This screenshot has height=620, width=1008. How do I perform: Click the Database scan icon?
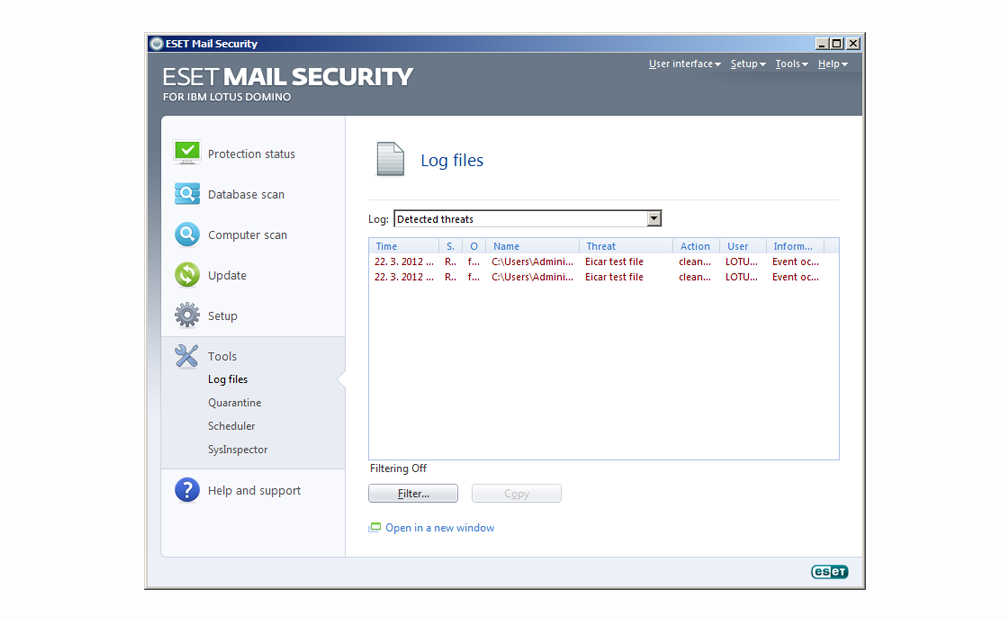click(x=187, y=194)
